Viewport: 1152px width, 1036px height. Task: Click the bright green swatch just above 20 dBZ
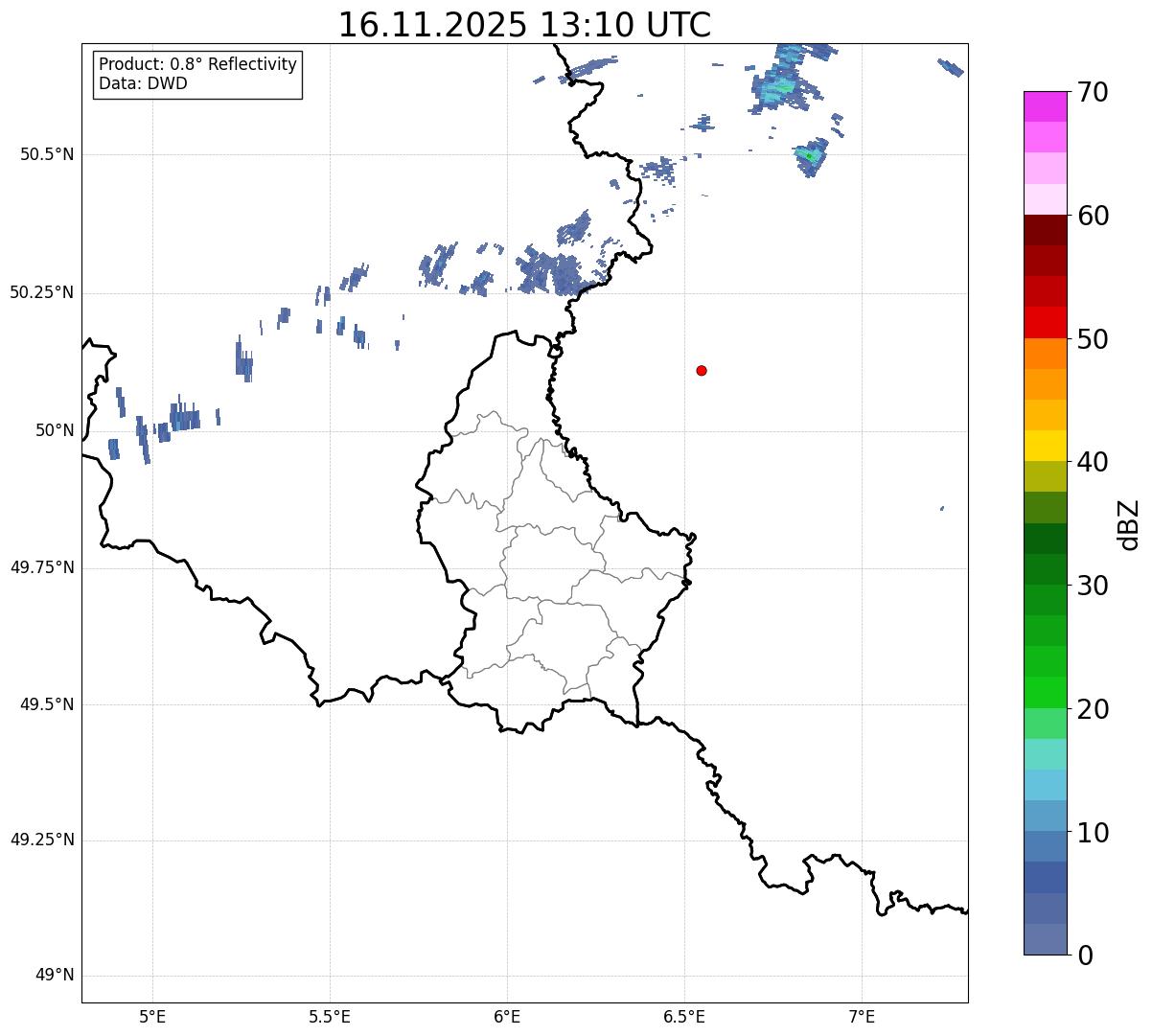tap(1046, 692)
